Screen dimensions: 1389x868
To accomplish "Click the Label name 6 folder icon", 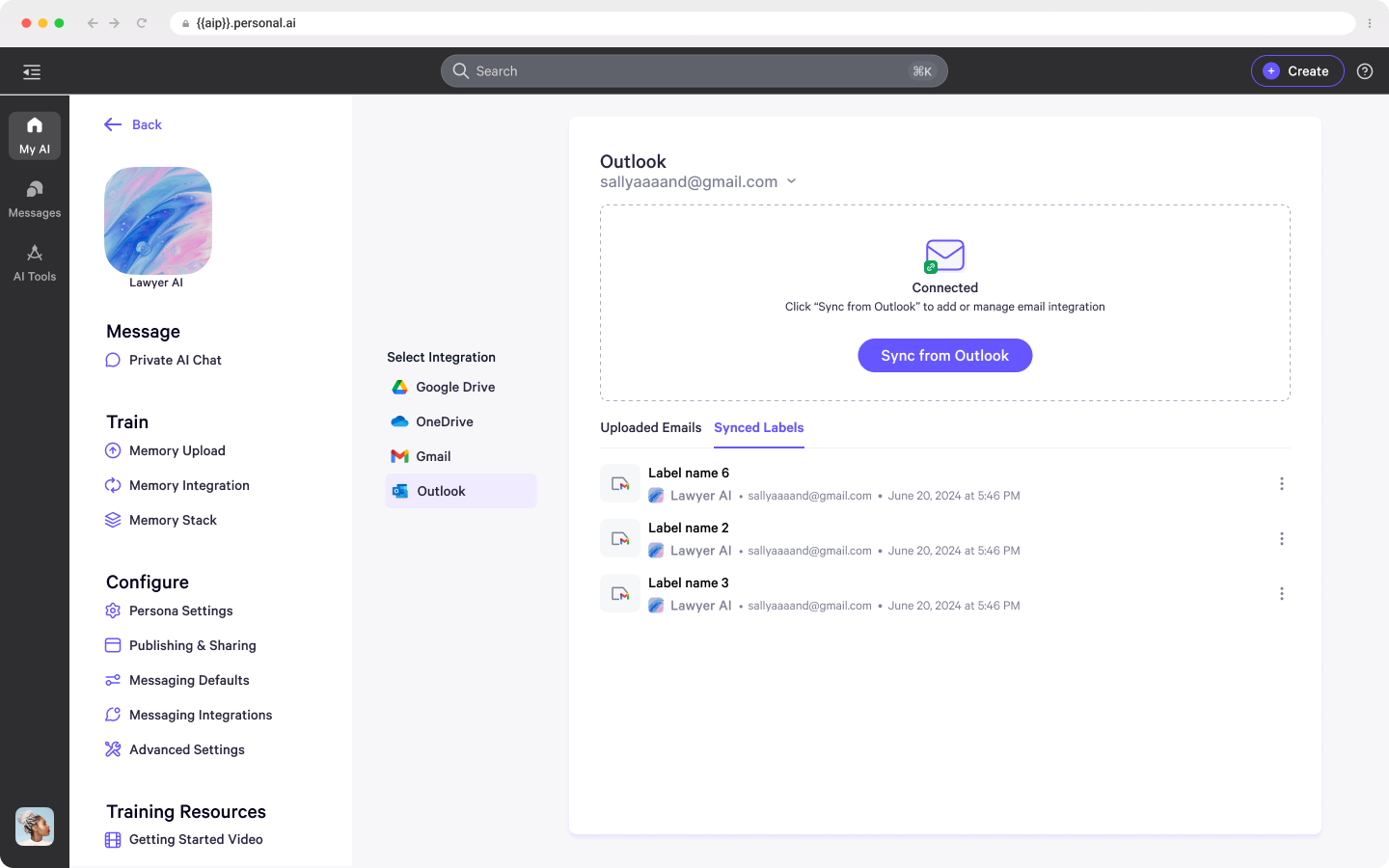I will pyautogui.click(x=620, y=483).
